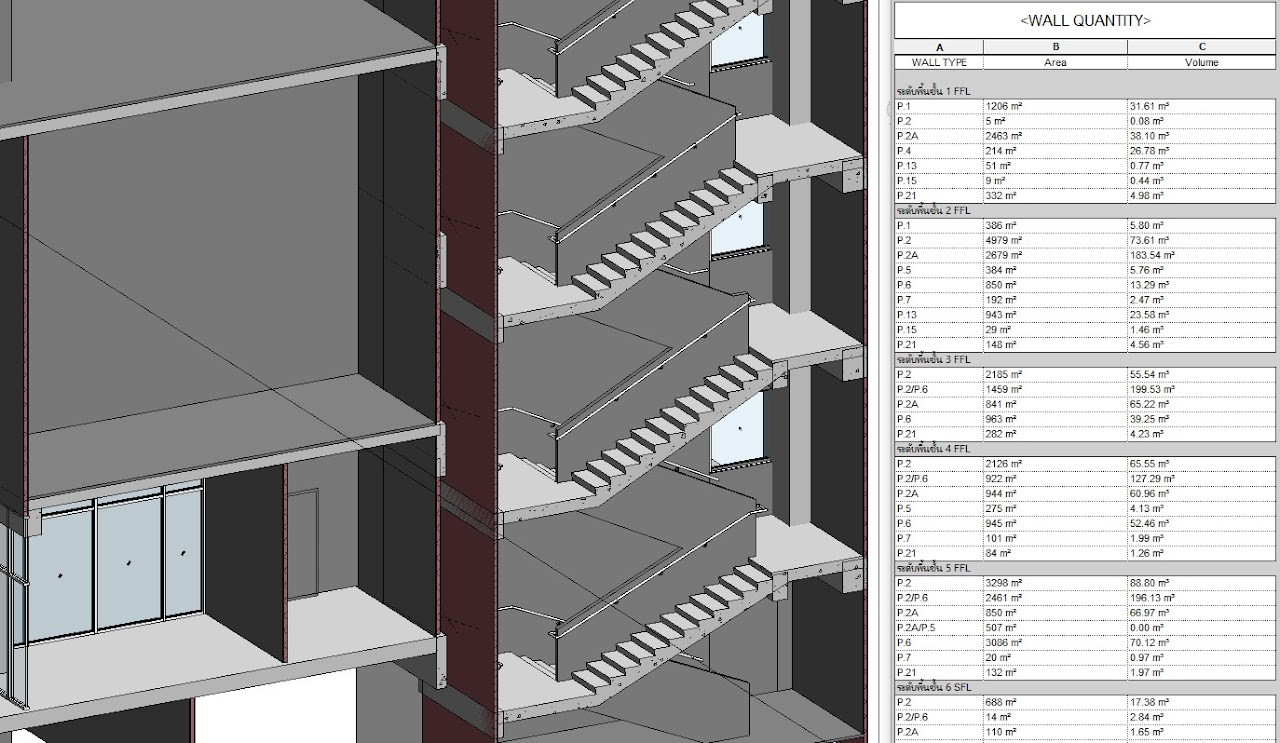The image size is (1280, 743).
Task: Click the 4979 m² area cell
Action: [x=1055, y=241]
